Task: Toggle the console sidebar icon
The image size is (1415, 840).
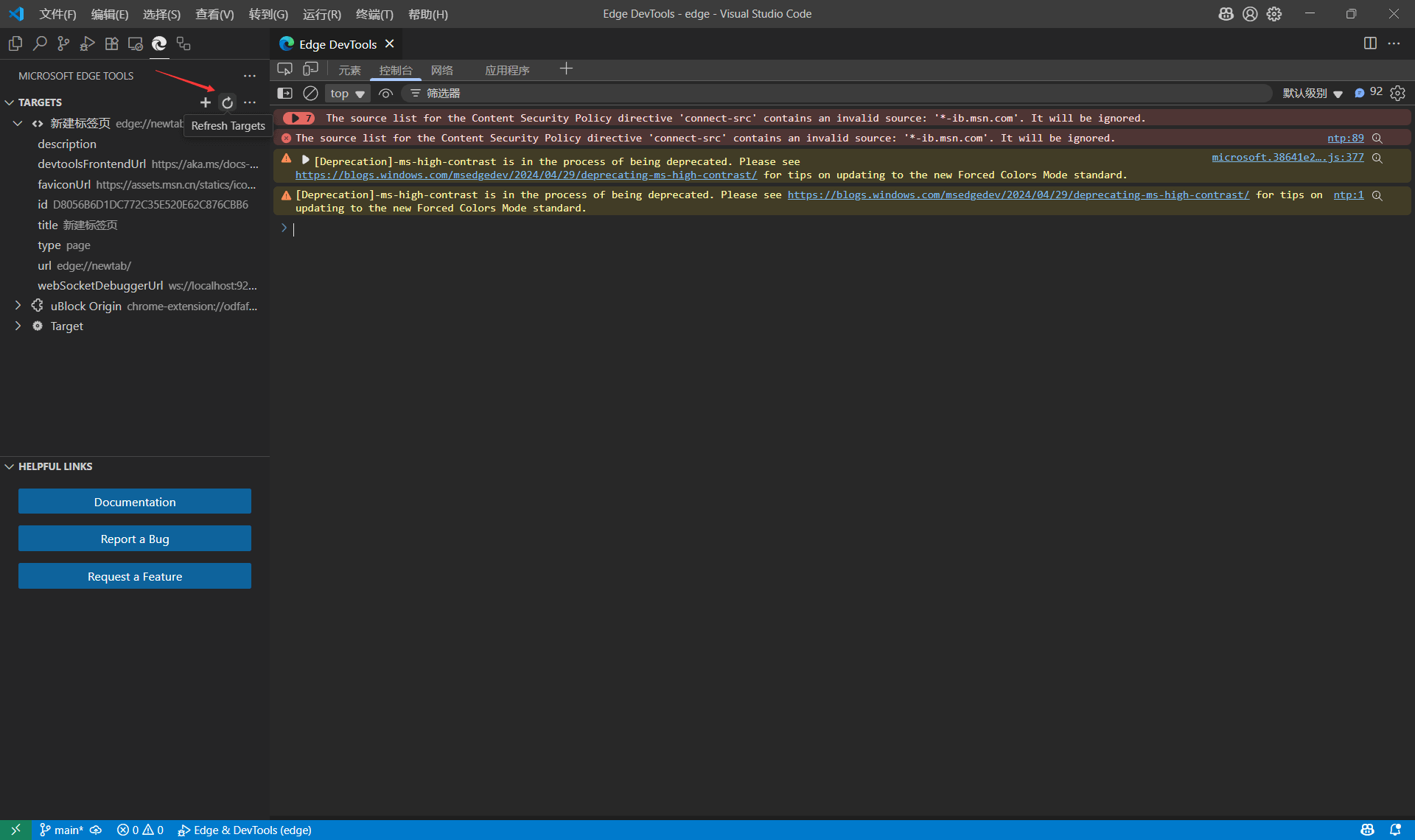Action: point(284,94)
